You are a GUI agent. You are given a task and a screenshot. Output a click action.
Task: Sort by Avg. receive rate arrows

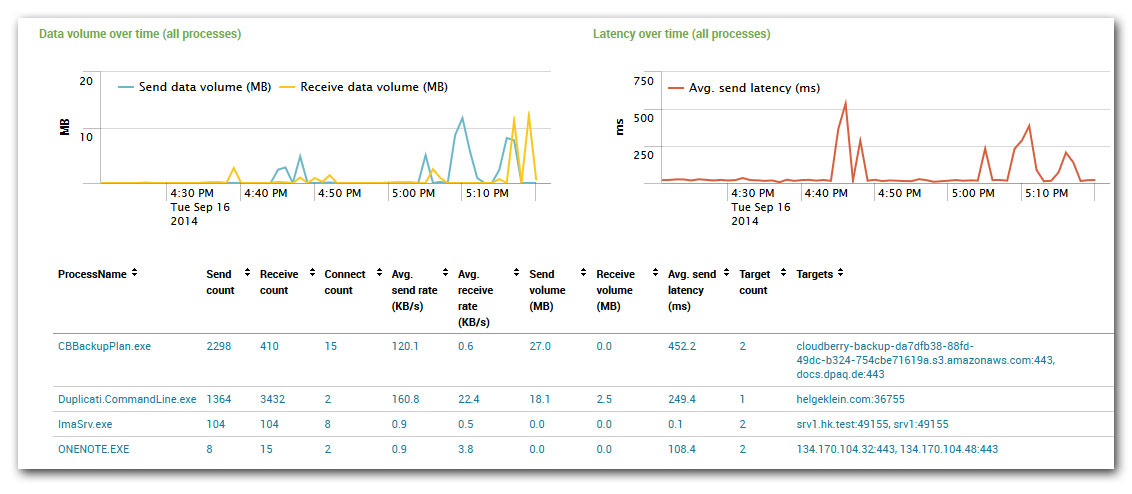[x=517, y=274]
